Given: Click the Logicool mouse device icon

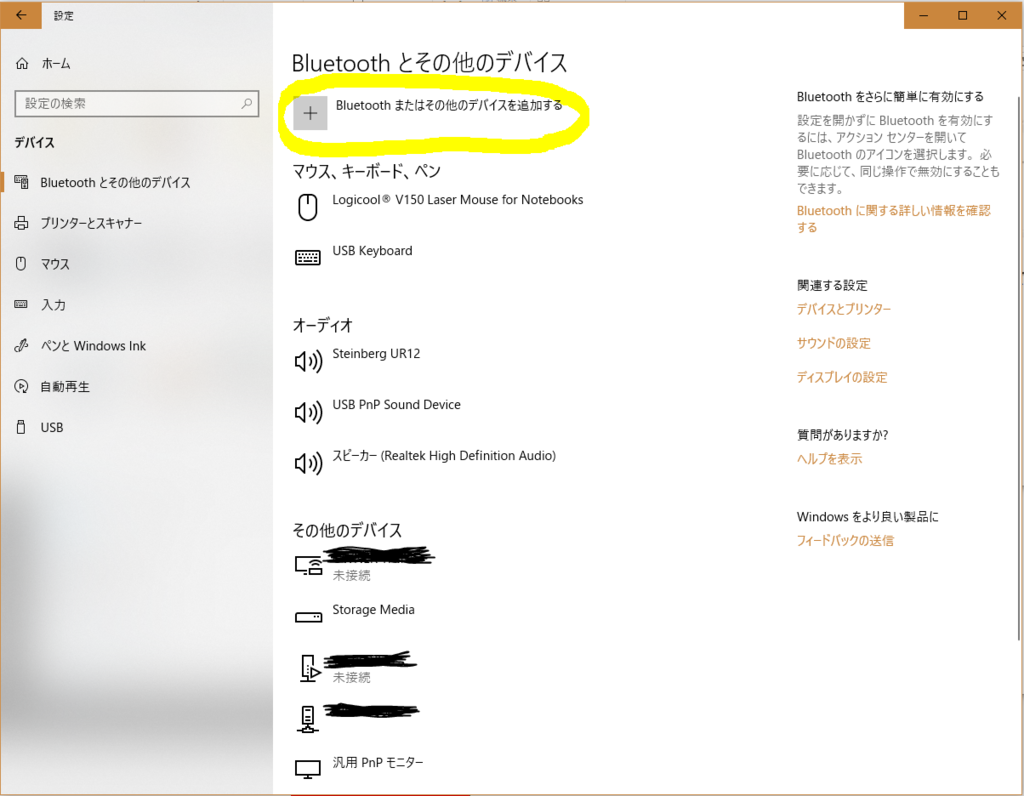Looking at the screenshot, I should 308,207.
